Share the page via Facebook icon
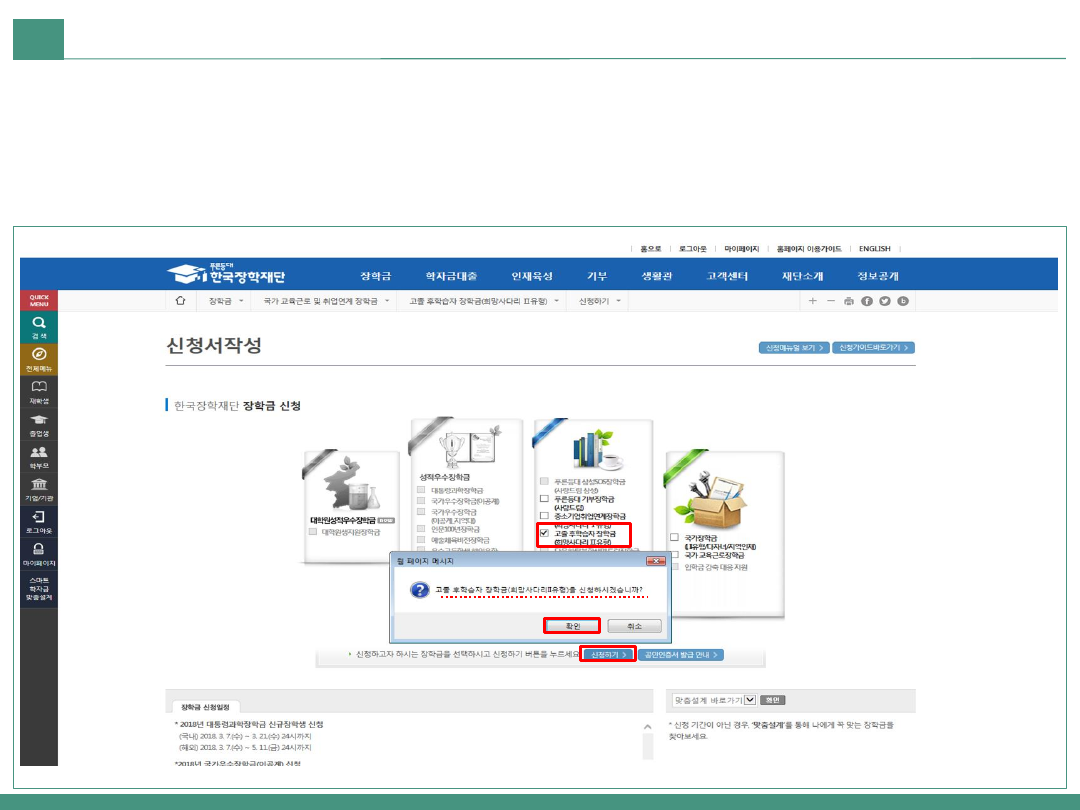1080x810 pixels. (x=867, y=300)
